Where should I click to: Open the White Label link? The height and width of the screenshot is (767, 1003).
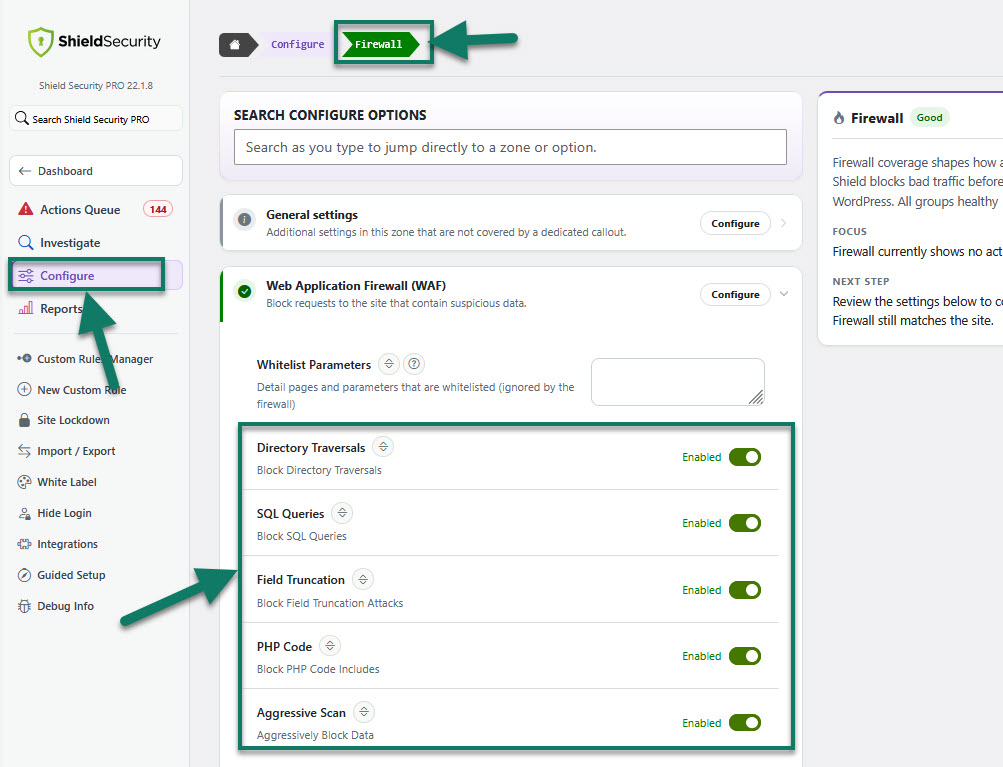[67, 482]
